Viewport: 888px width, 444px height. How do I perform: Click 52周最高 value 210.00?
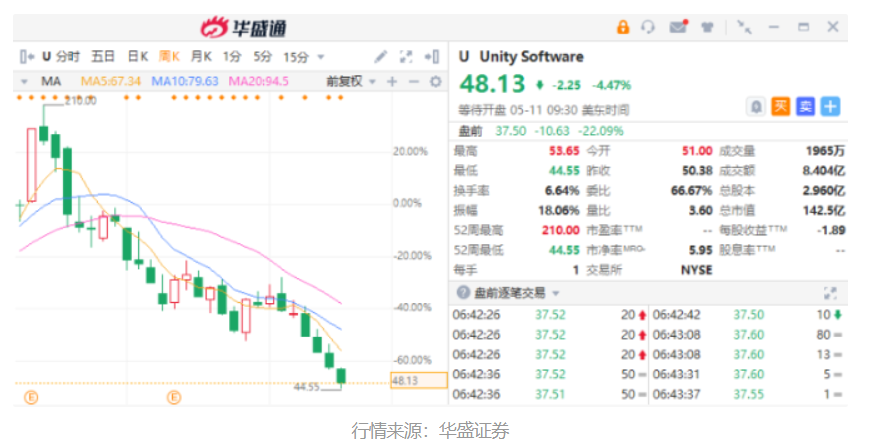pos(561,230)
